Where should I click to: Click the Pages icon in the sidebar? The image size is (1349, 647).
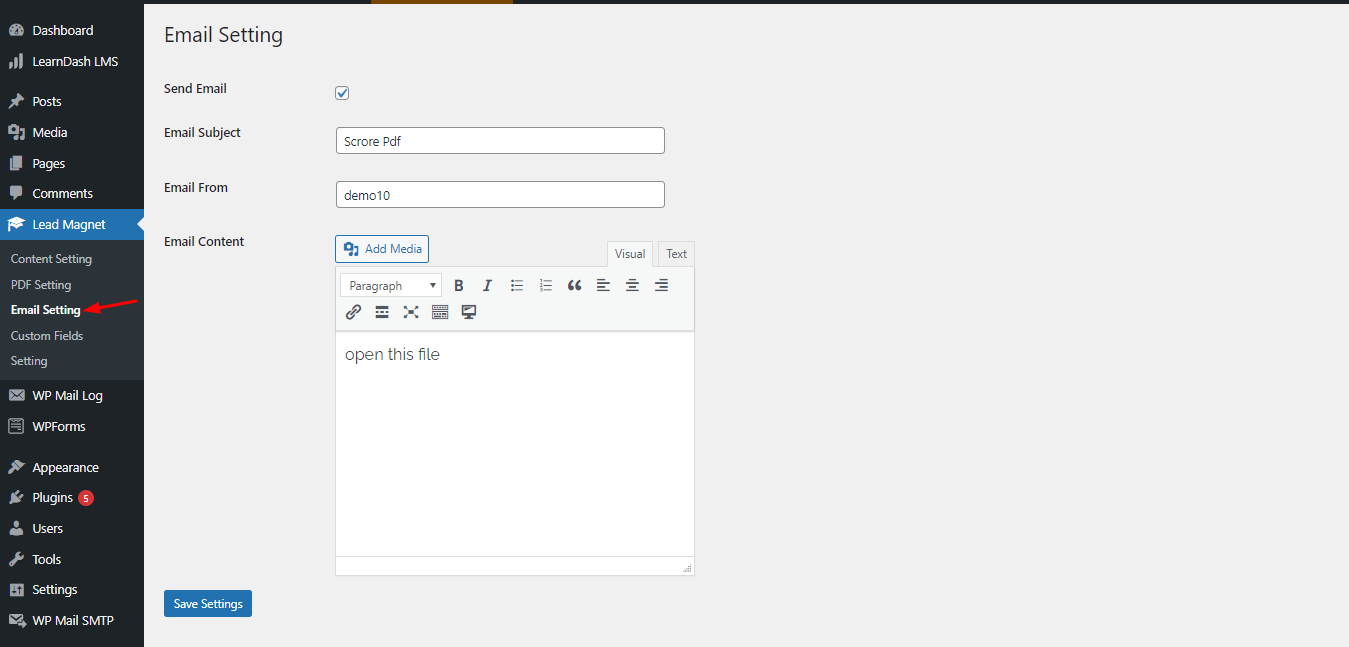[16, 163]
